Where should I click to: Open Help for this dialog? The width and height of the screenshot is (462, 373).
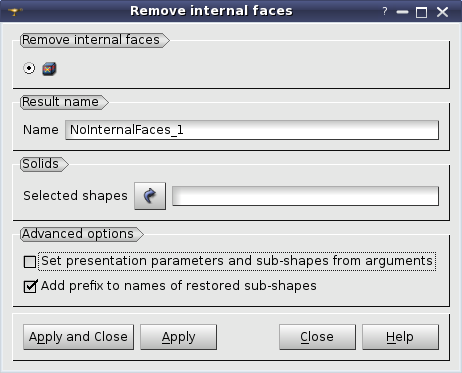pos(400,337)
